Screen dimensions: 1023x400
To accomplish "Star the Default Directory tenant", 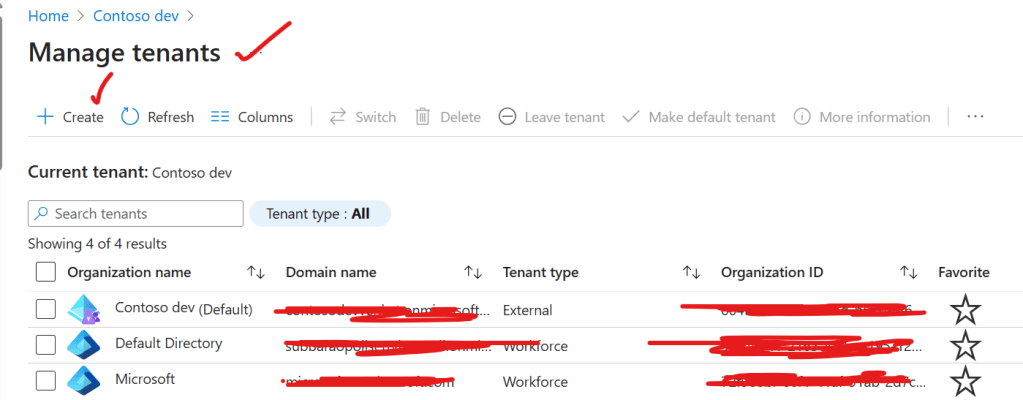I will (x=964, y=346).
